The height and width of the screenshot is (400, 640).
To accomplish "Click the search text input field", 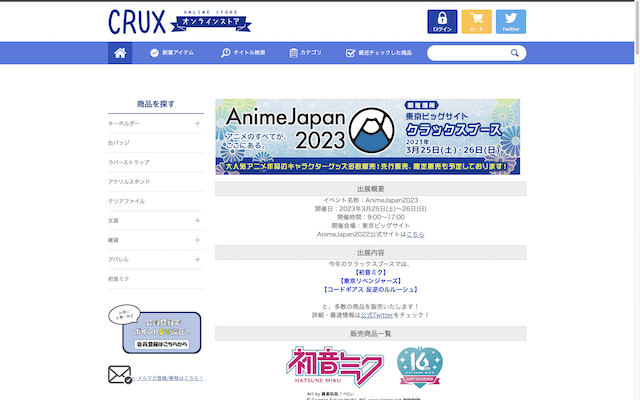I will 463,53.
